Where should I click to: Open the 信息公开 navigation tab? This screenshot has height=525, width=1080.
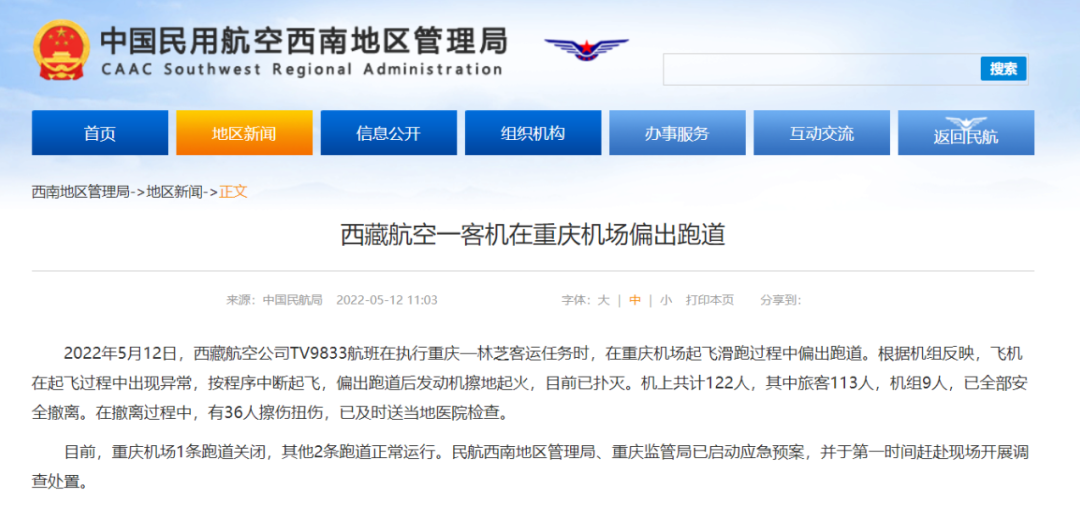pos(388,133)
